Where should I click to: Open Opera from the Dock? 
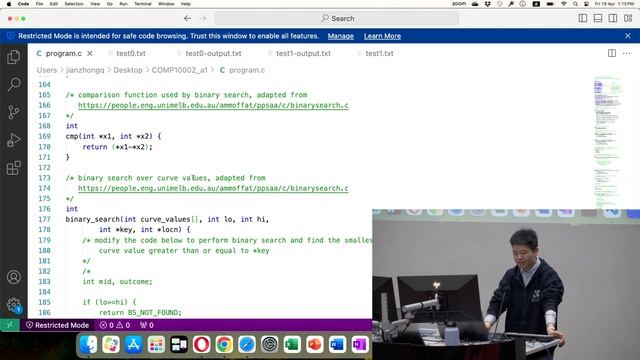coord(202,344)
